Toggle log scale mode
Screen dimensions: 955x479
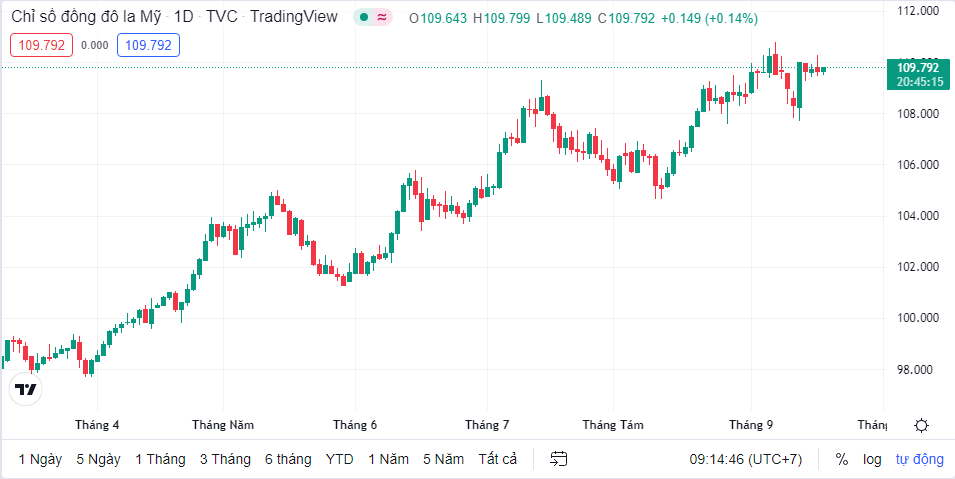[872, 459]
